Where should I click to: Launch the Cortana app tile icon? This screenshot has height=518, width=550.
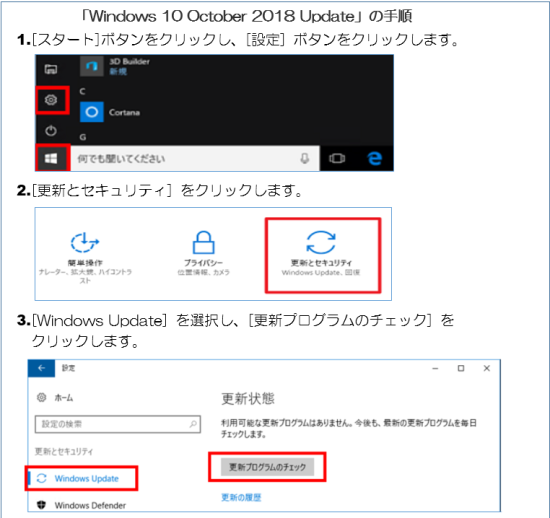(x=92, y=112)
